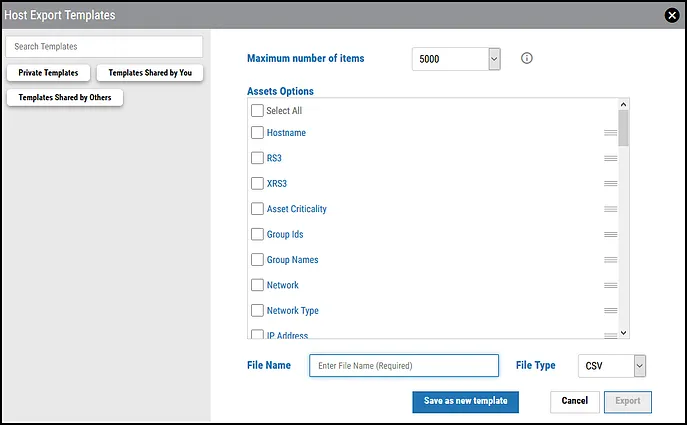Click the drag handle for Group Names
The width and height of the screenshot is (687, 425).
[610, 260]
